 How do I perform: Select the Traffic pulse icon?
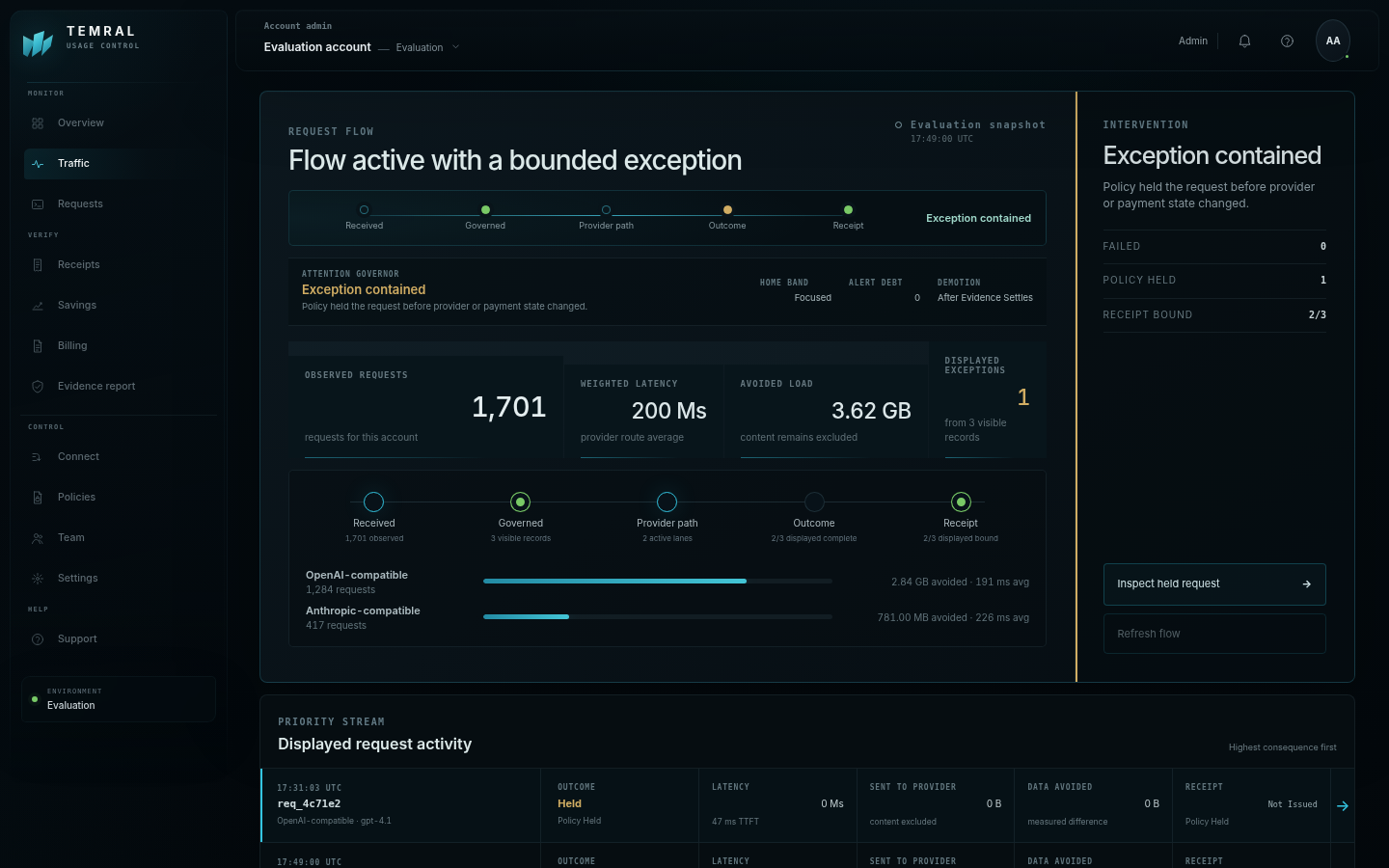click(x=38, y=164)
